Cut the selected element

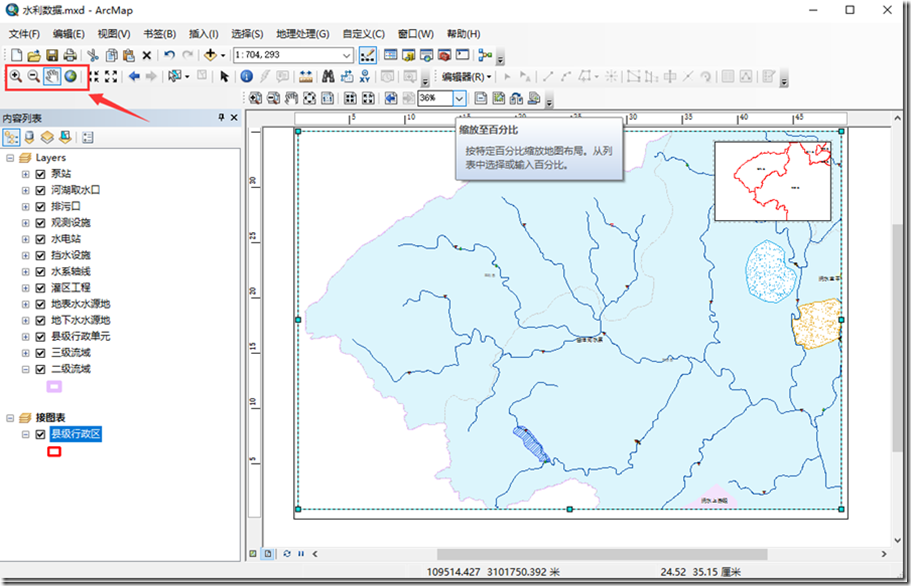coord(93,55)
